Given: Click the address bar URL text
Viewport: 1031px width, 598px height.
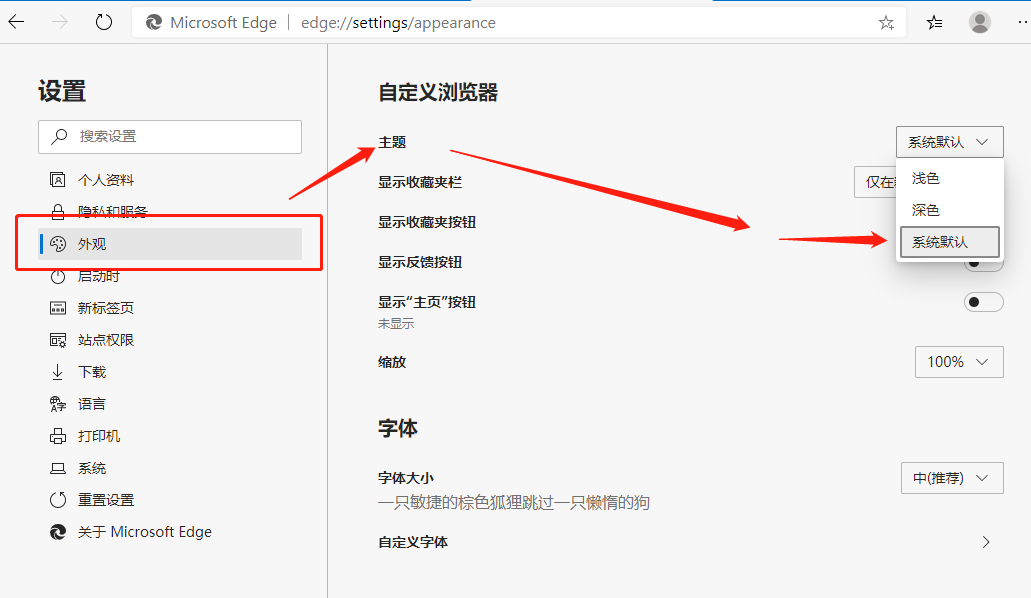Looking at the screenshot, I should coord(398,23).
